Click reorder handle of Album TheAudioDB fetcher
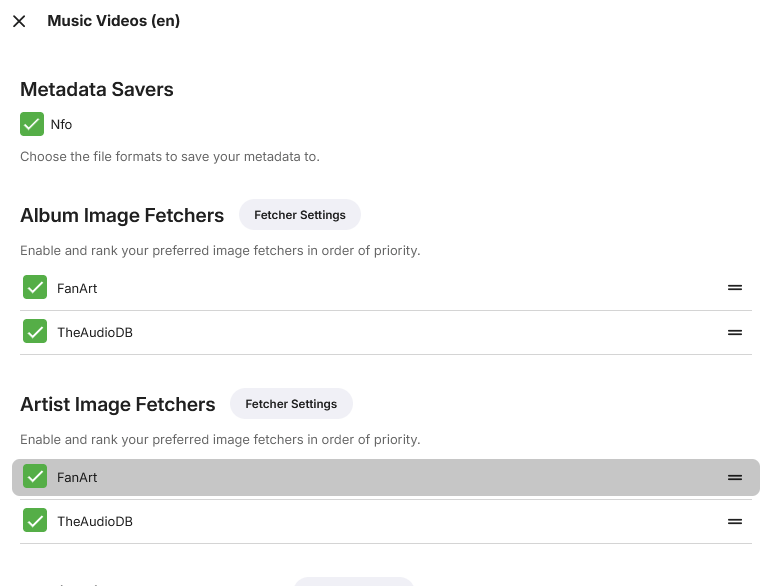The width and height of the screenshot is (776, 586). 735,332
